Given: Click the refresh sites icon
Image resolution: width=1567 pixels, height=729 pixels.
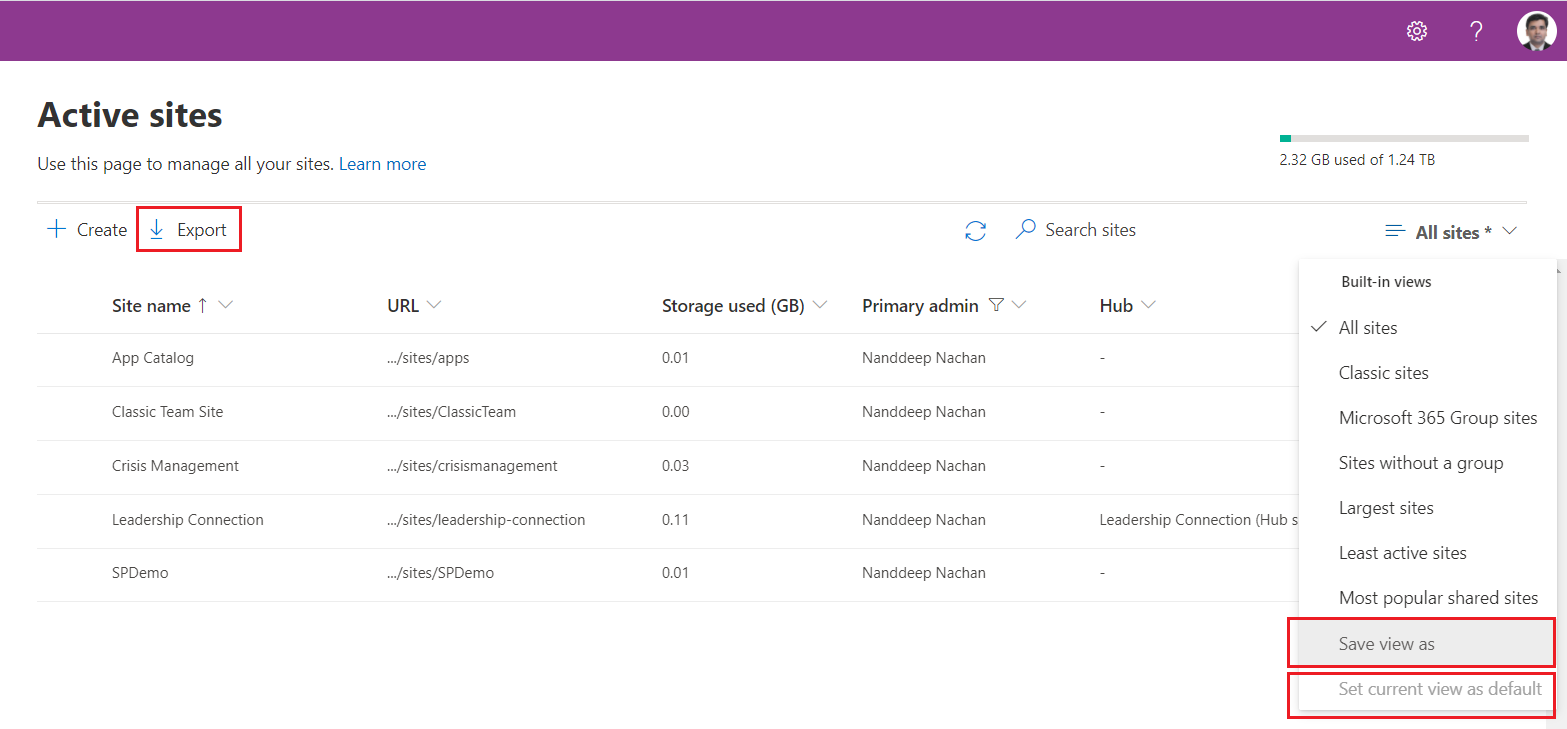Looking at the screenshot, I should [975, 231].
